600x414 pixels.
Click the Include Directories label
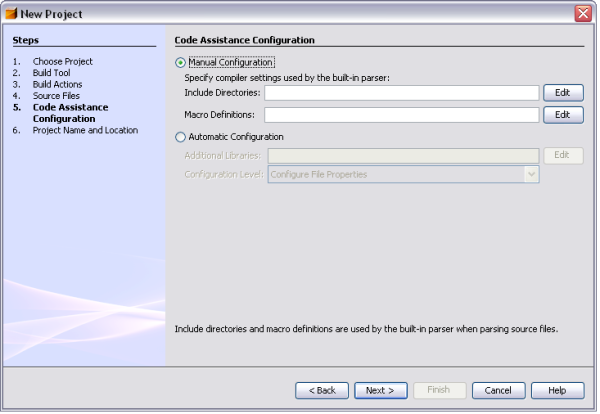(222, 93)
